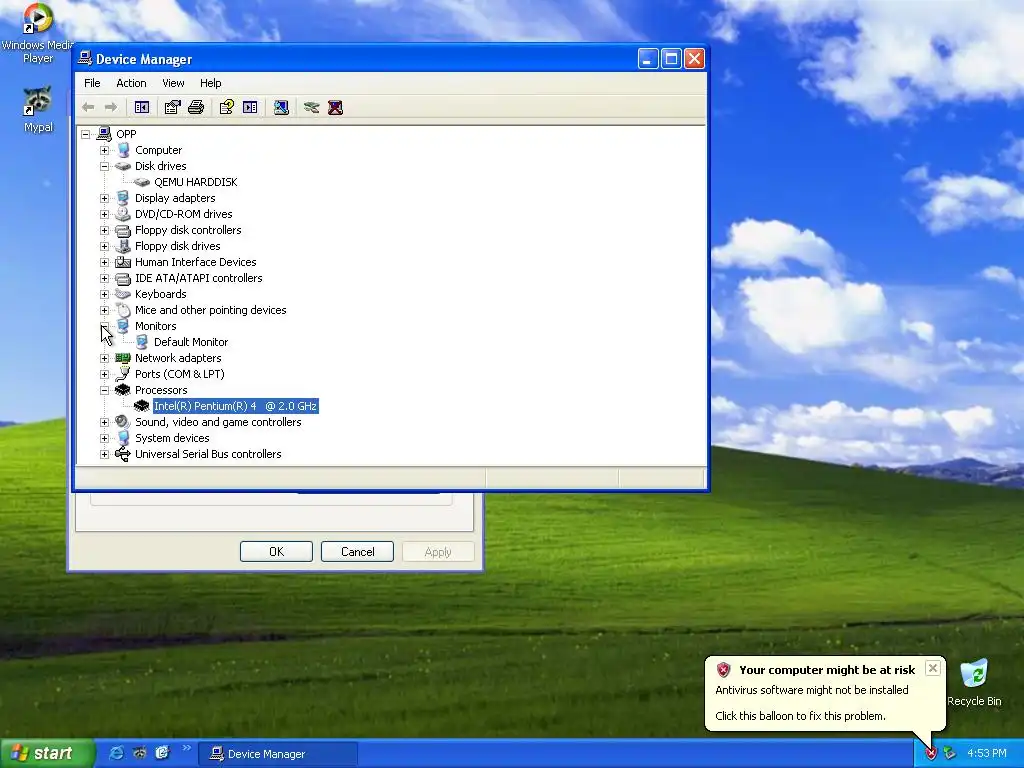Click the Floppy disk controllers icon
The image size is (1024, 768).
123,230
